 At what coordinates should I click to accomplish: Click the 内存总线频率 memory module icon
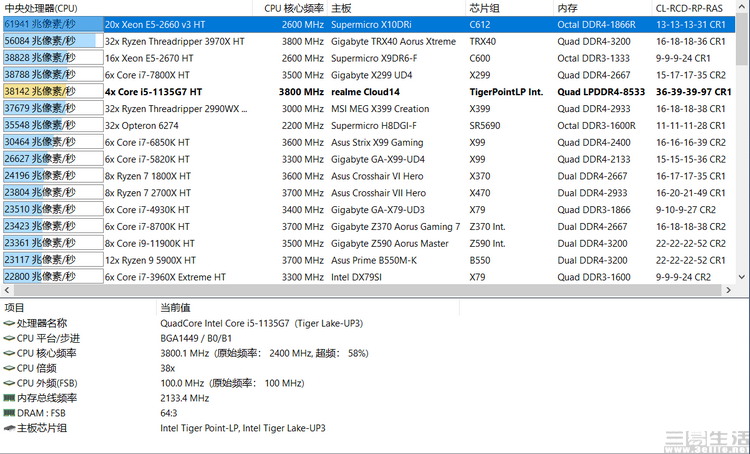[9, 398]
